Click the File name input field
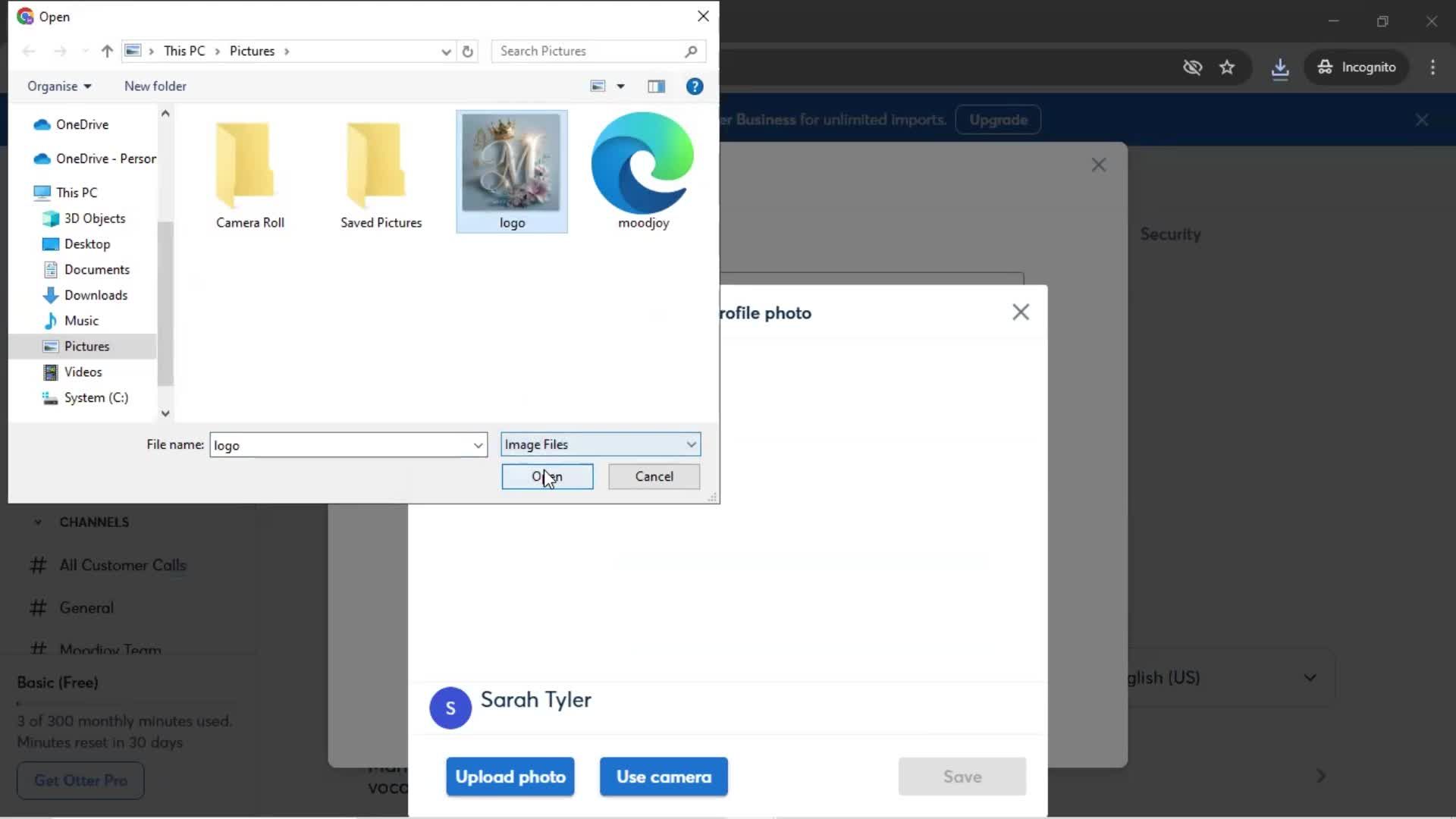The height and width of the screenshot is (819, 1456). [340, 445]
